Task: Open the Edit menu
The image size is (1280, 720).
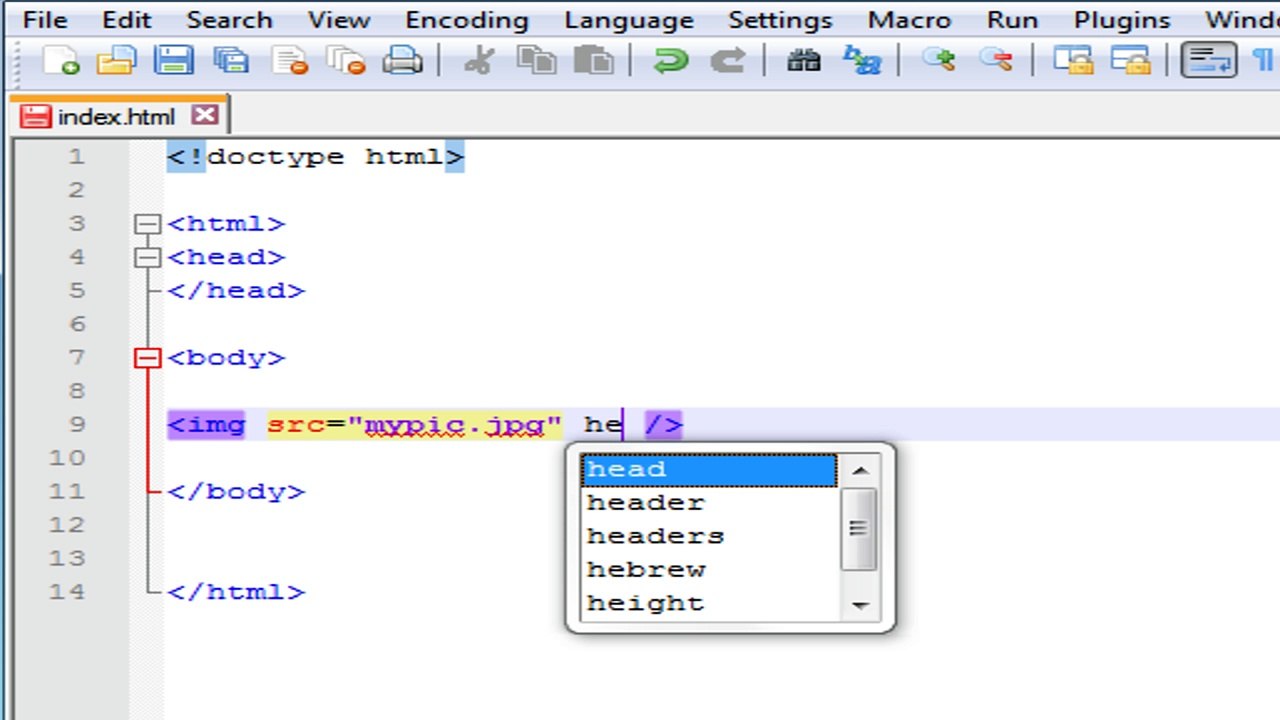Action: click(126, 20)
